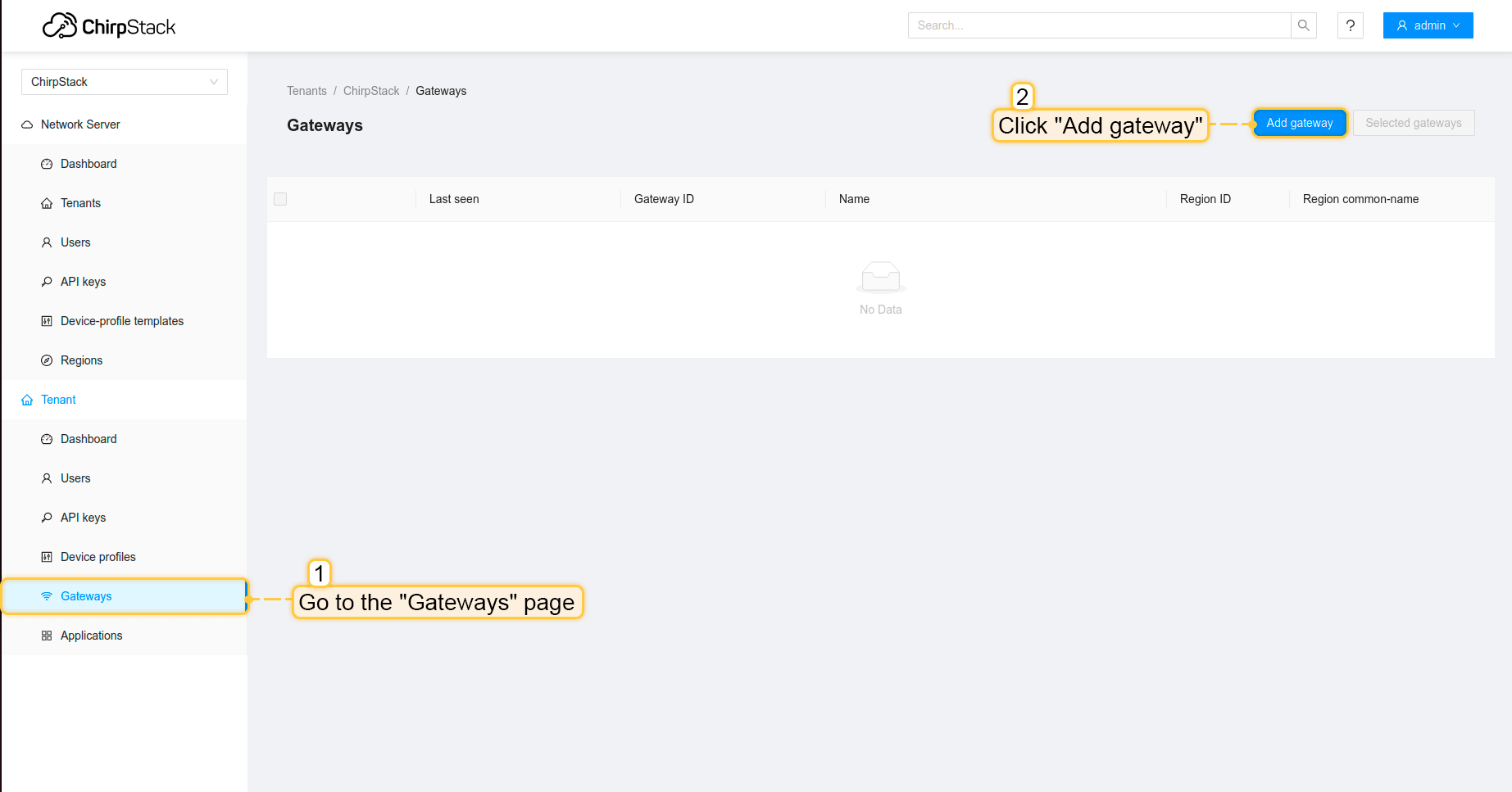Screen dimensions: 1512x792
Task: Click the Device-profile templates icon
Action: (x=47, y=320)
